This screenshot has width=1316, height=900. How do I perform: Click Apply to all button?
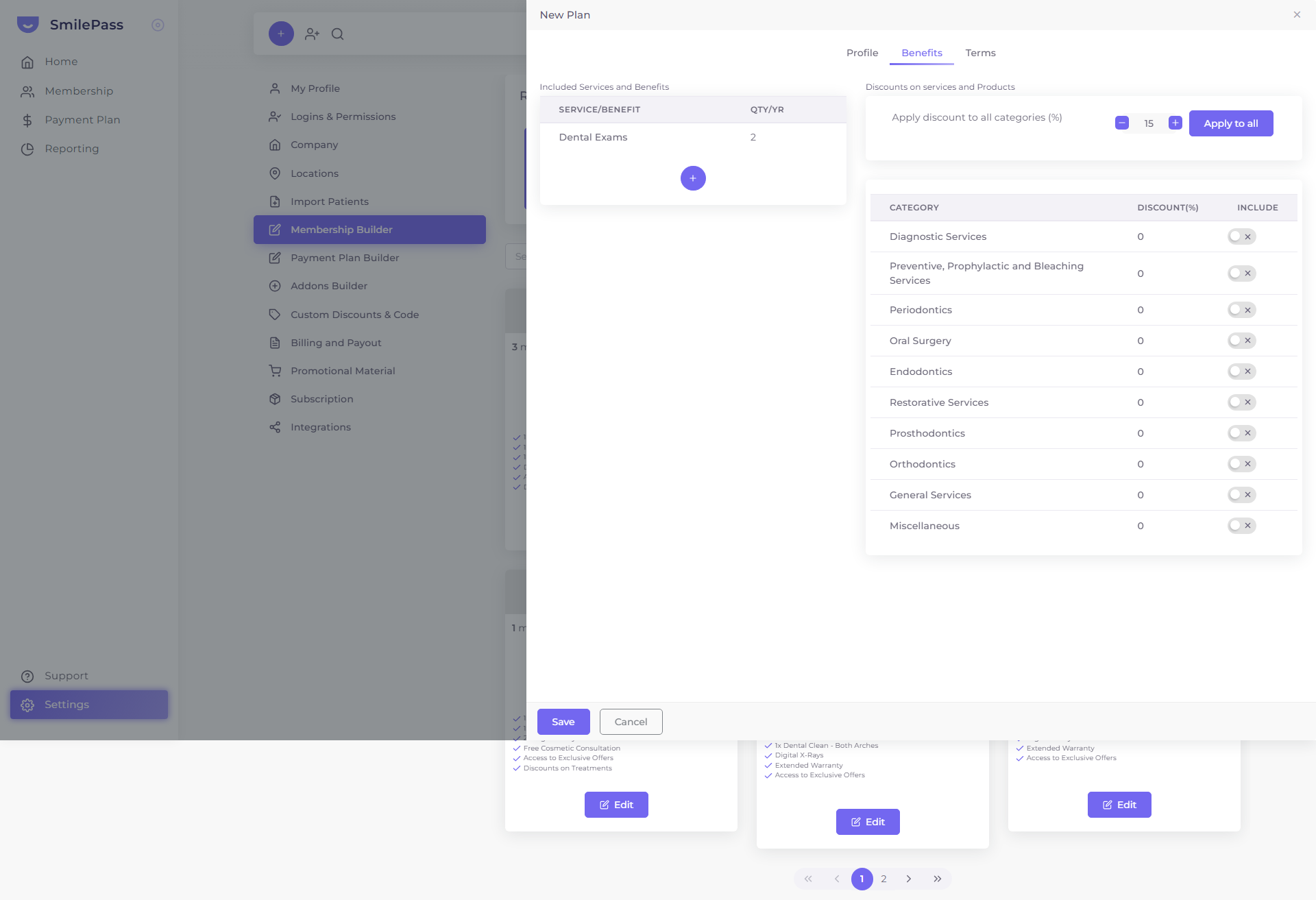point(1231,123)
